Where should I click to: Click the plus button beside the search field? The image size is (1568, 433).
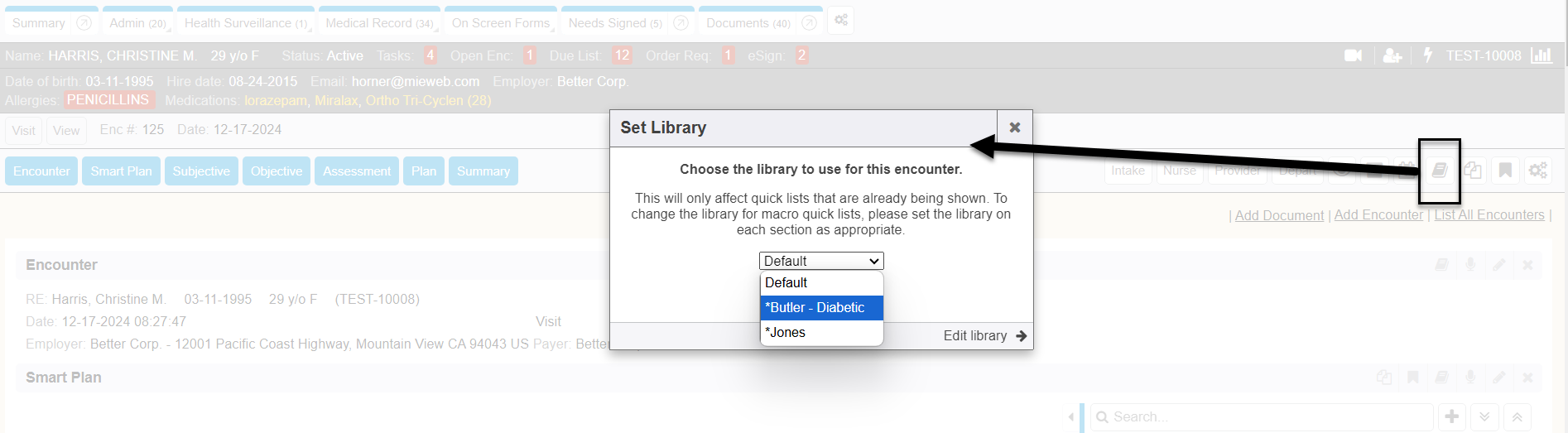point(1452,416)
